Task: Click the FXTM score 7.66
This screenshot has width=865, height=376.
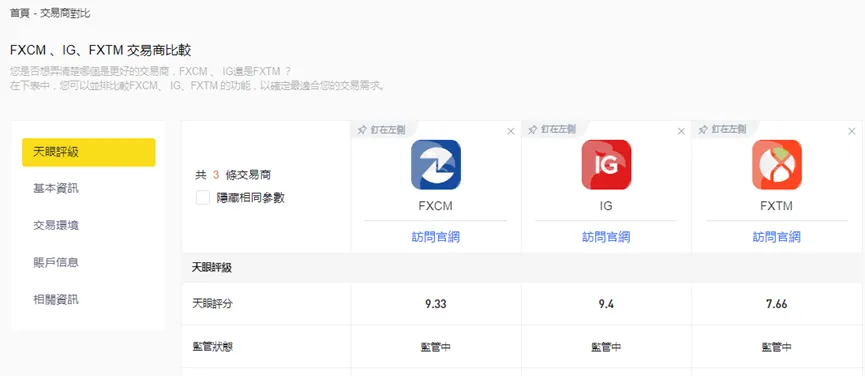Action: point(777,304)
